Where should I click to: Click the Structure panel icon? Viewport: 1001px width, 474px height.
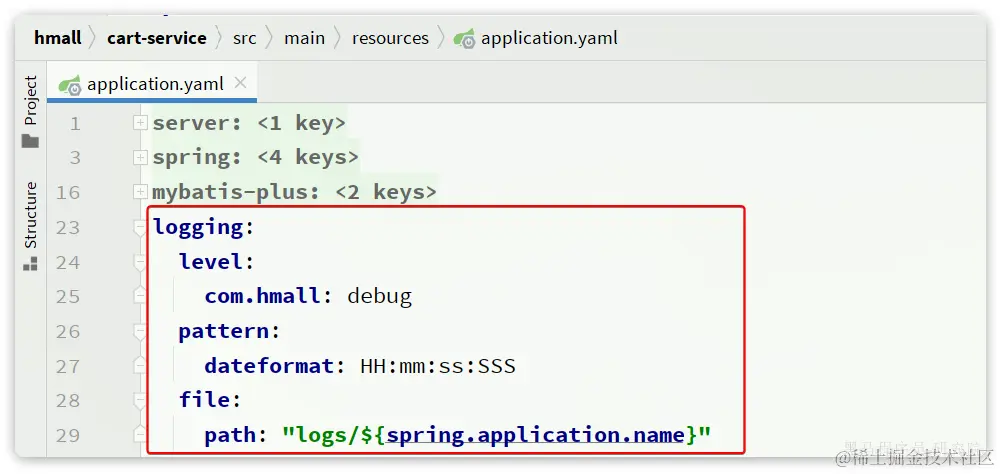[x=30, y=263]
